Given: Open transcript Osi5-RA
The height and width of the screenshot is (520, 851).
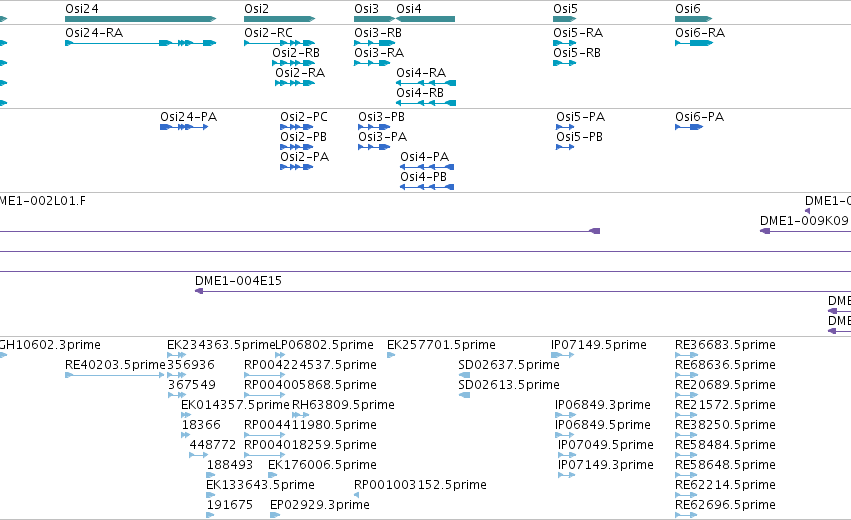Looking at the screenshot, I should pyautogui.click(x=578, y=33).
